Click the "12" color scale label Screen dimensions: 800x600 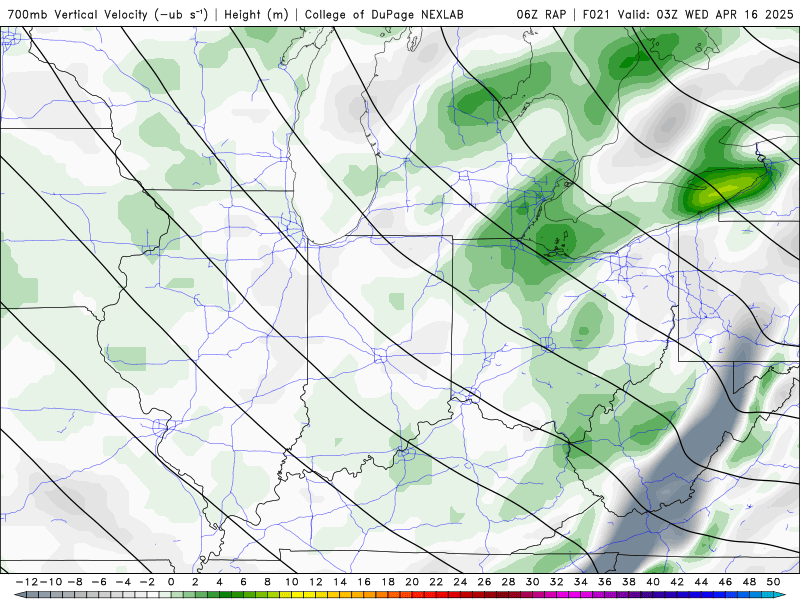316,582
